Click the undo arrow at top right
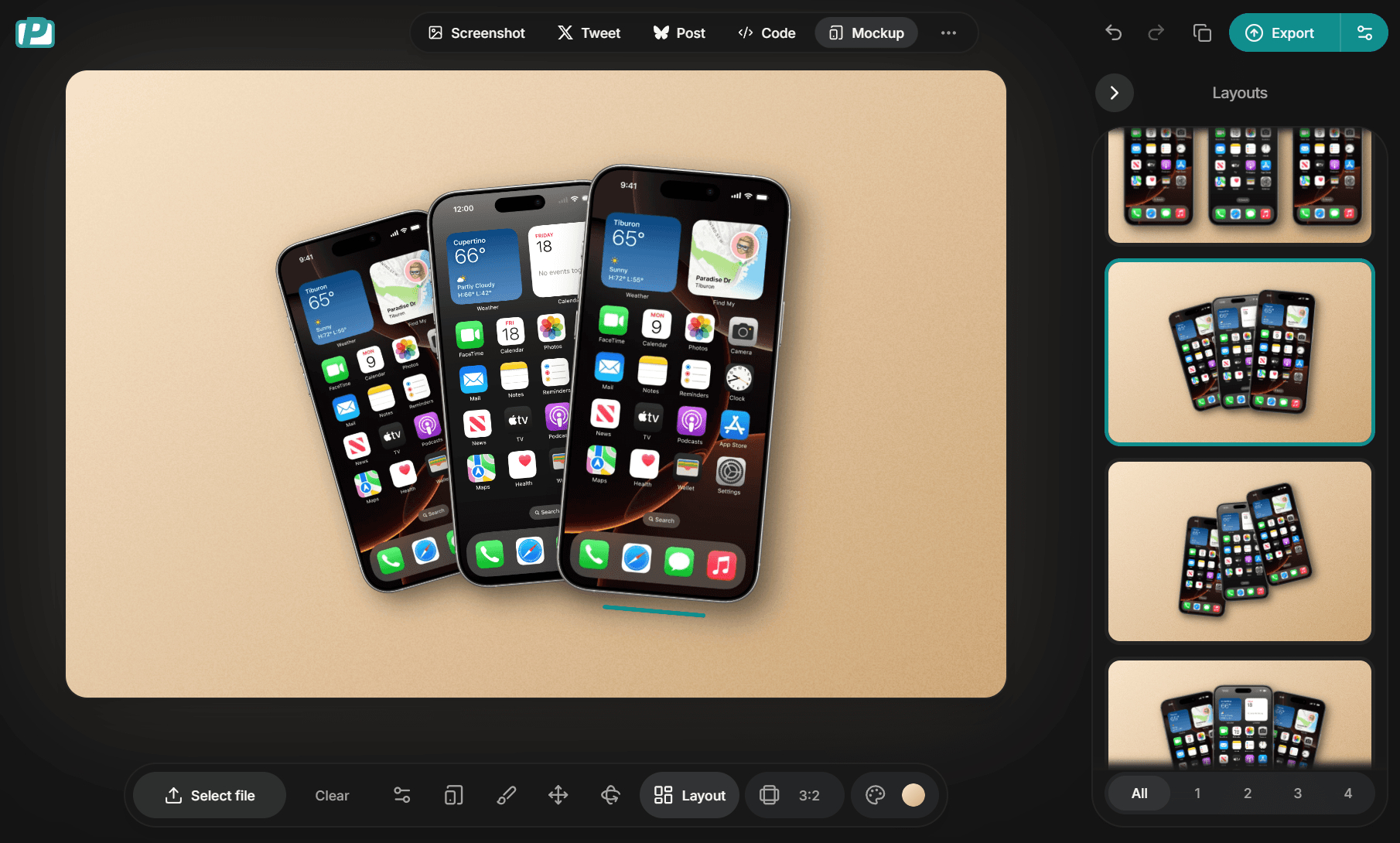Image resolution: width=1400 pixels, height=843 pixels. (x=1113, y=32)
